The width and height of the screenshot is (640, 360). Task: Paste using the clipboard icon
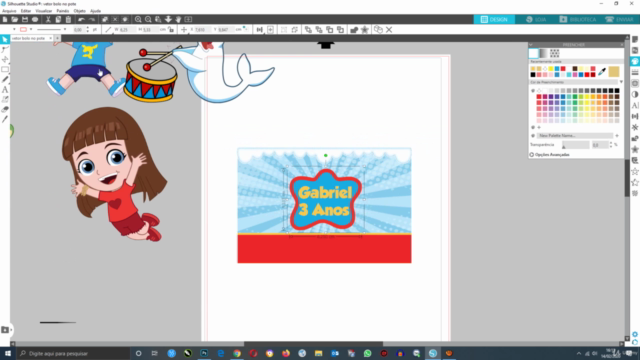point(68,19)
